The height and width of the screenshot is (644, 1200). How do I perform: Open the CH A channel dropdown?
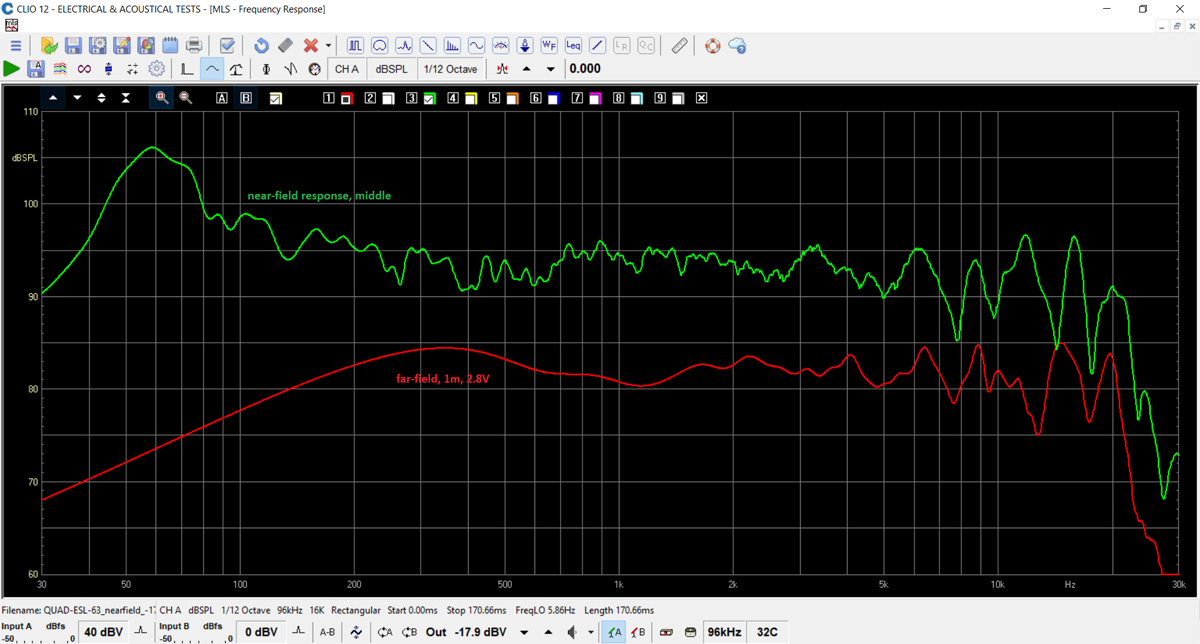pos(347,69)
